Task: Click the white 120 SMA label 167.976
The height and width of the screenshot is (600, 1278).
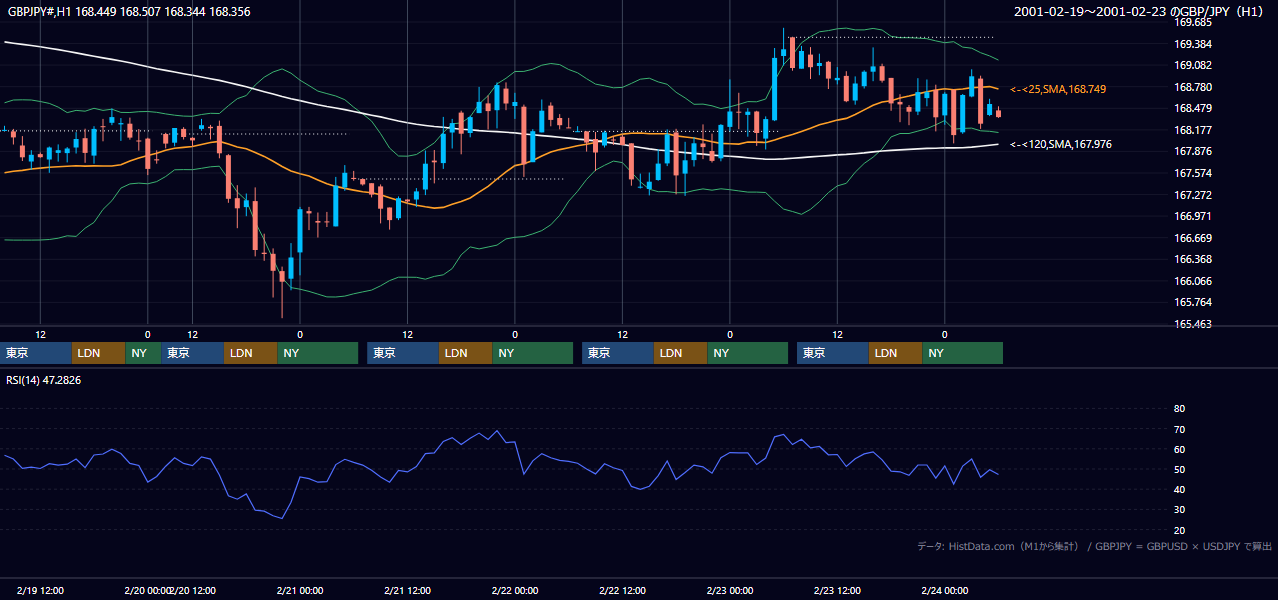Action: pyautogui.click(x=1061, y=145)
